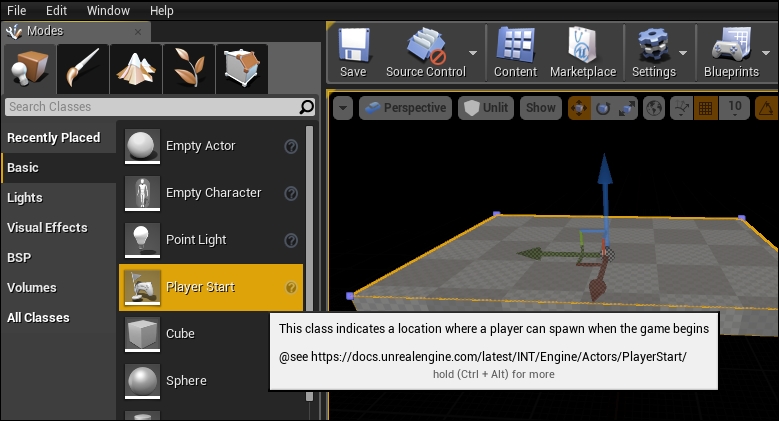Open help for Player Start
779x421 pixels.
tap(291, 287)
